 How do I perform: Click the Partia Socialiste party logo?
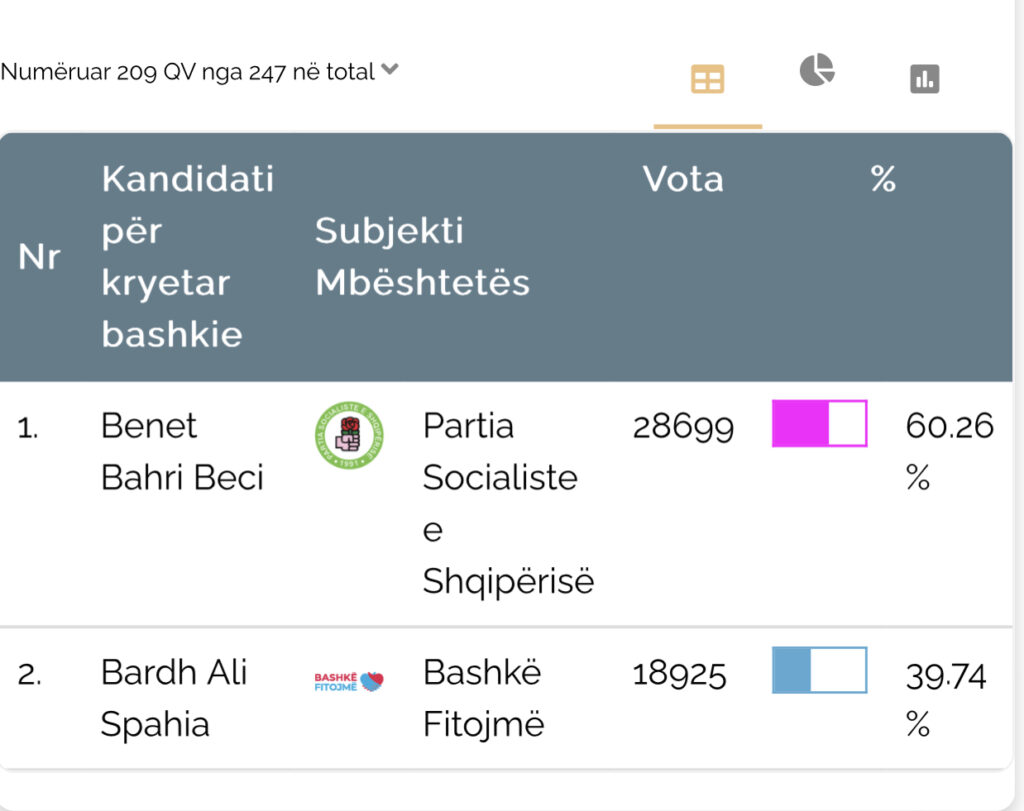point(348,436)
